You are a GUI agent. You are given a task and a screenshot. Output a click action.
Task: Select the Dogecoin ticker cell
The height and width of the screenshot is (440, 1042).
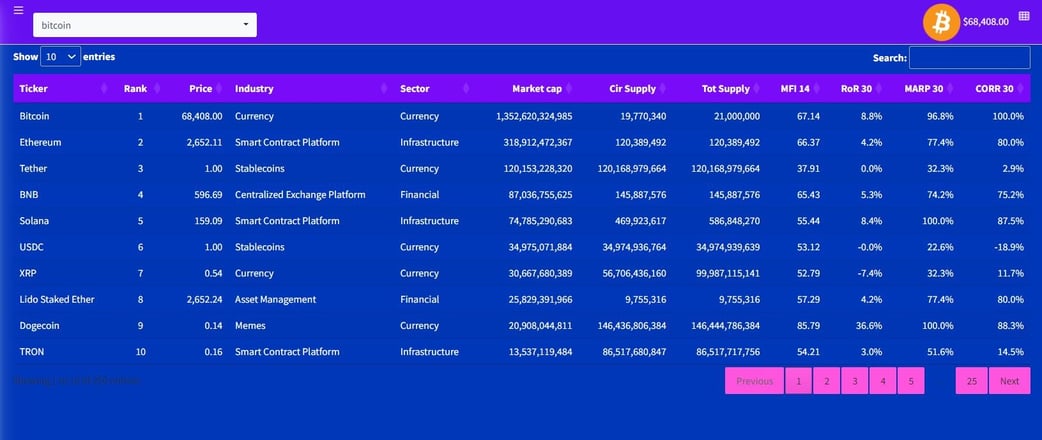(39, 326)
